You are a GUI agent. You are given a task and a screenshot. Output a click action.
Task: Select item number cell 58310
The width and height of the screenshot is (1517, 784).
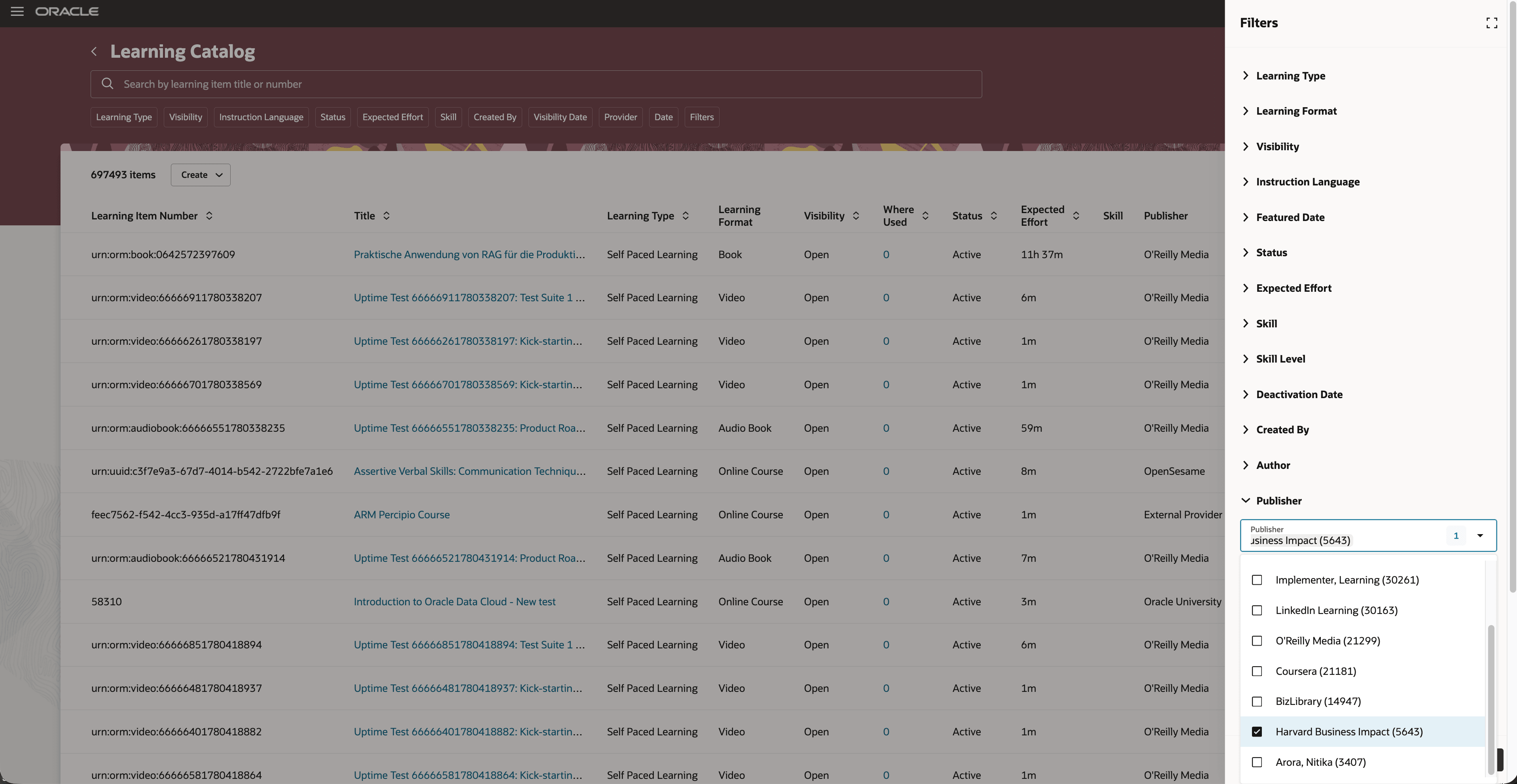pyautogui.click(x=106, y=601)
